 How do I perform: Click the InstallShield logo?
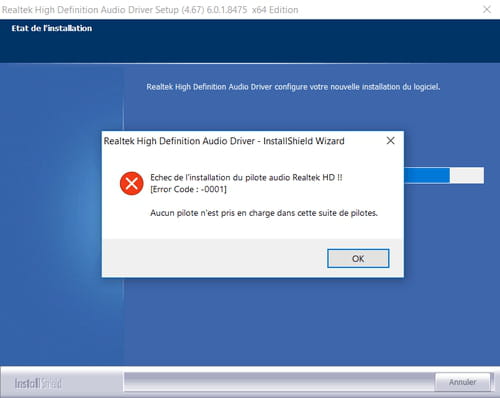pyautogui.click(x=38, y=383)
